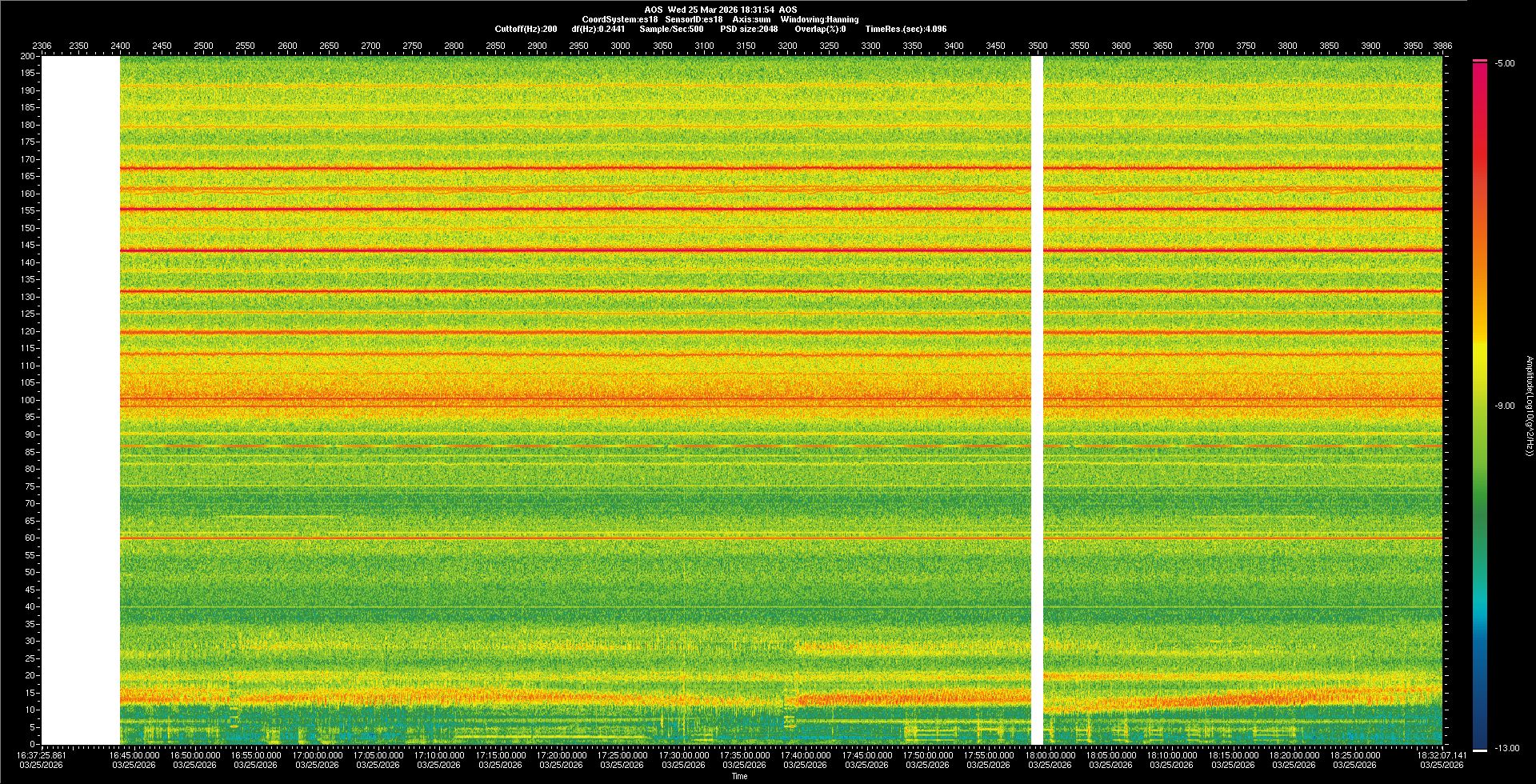Click the red region of the amplitude color bar
The width and height of the screenshot is (1536, 784).
pos(1479,144)
